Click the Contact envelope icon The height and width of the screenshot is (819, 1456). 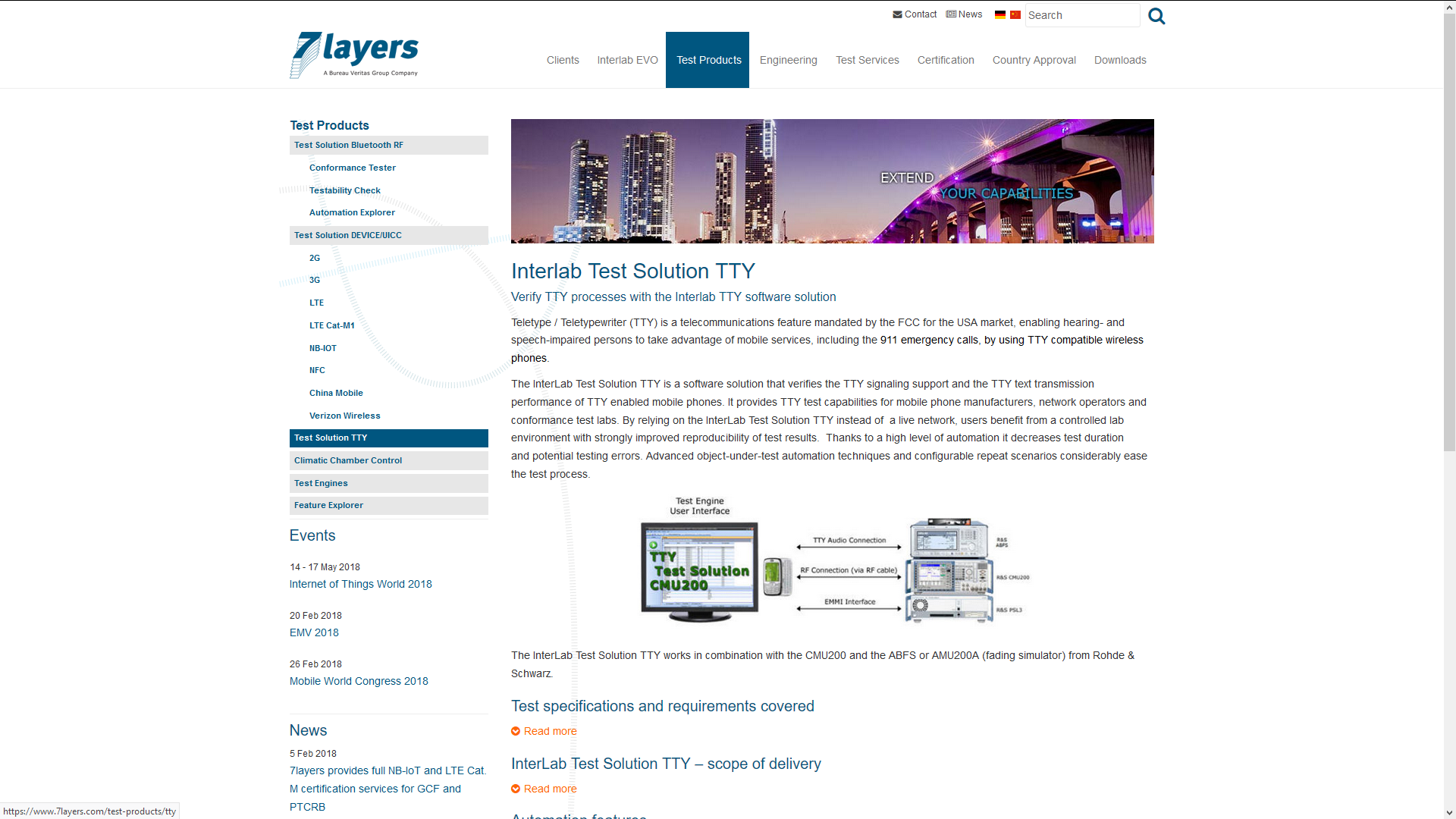pyautogui.click(x=897, y=14)
